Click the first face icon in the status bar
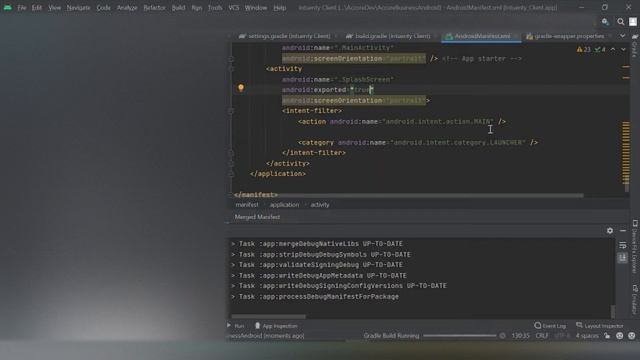Screen dimensions: 640x360 (620, 336)
